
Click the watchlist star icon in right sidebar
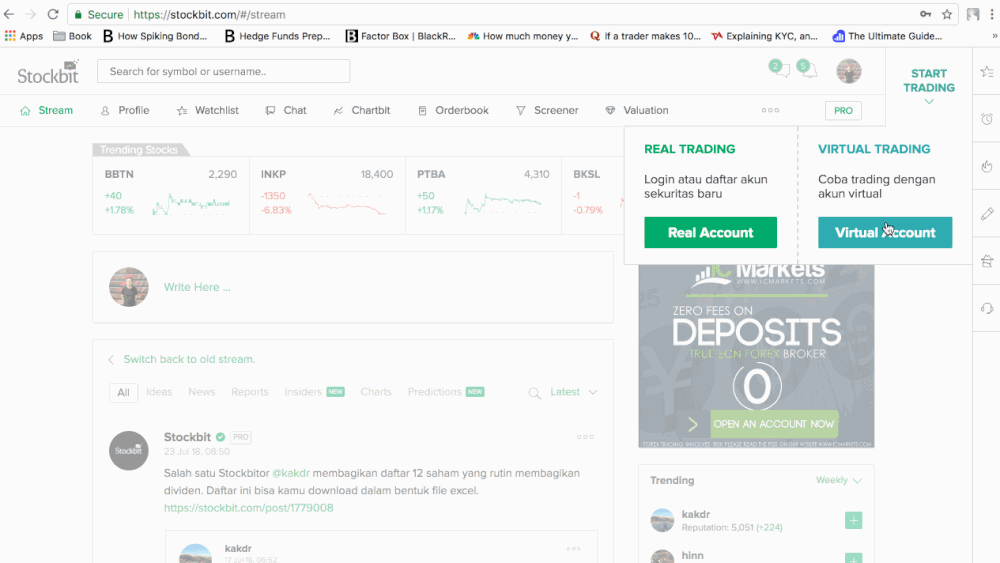987,71
